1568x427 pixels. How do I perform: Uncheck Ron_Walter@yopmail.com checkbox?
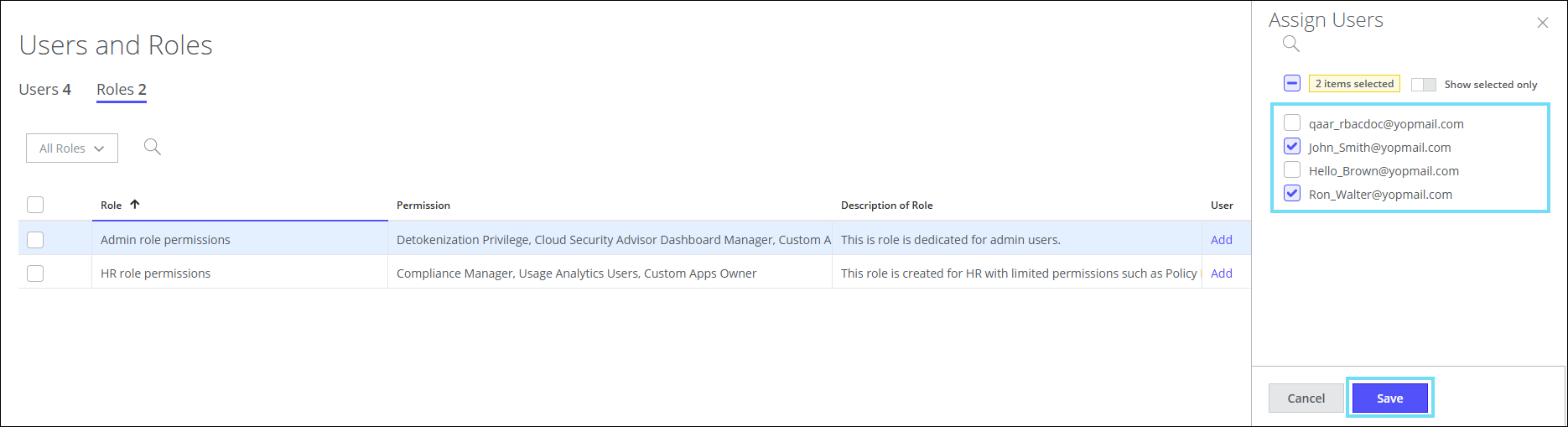tap(1292, 194)
